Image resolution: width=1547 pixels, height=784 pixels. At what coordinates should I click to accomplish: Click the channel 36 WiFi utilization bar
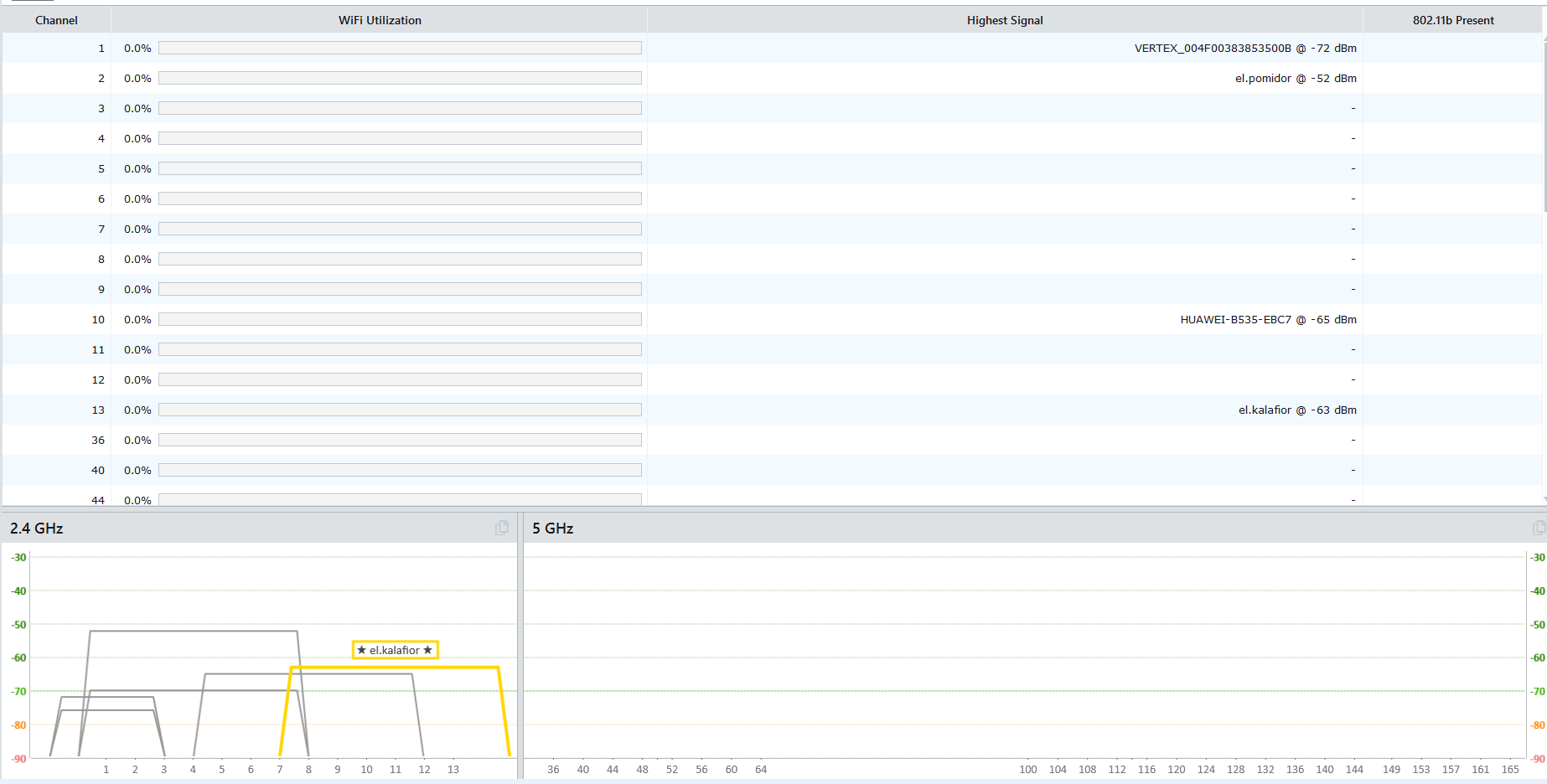[x=400, y=440]
